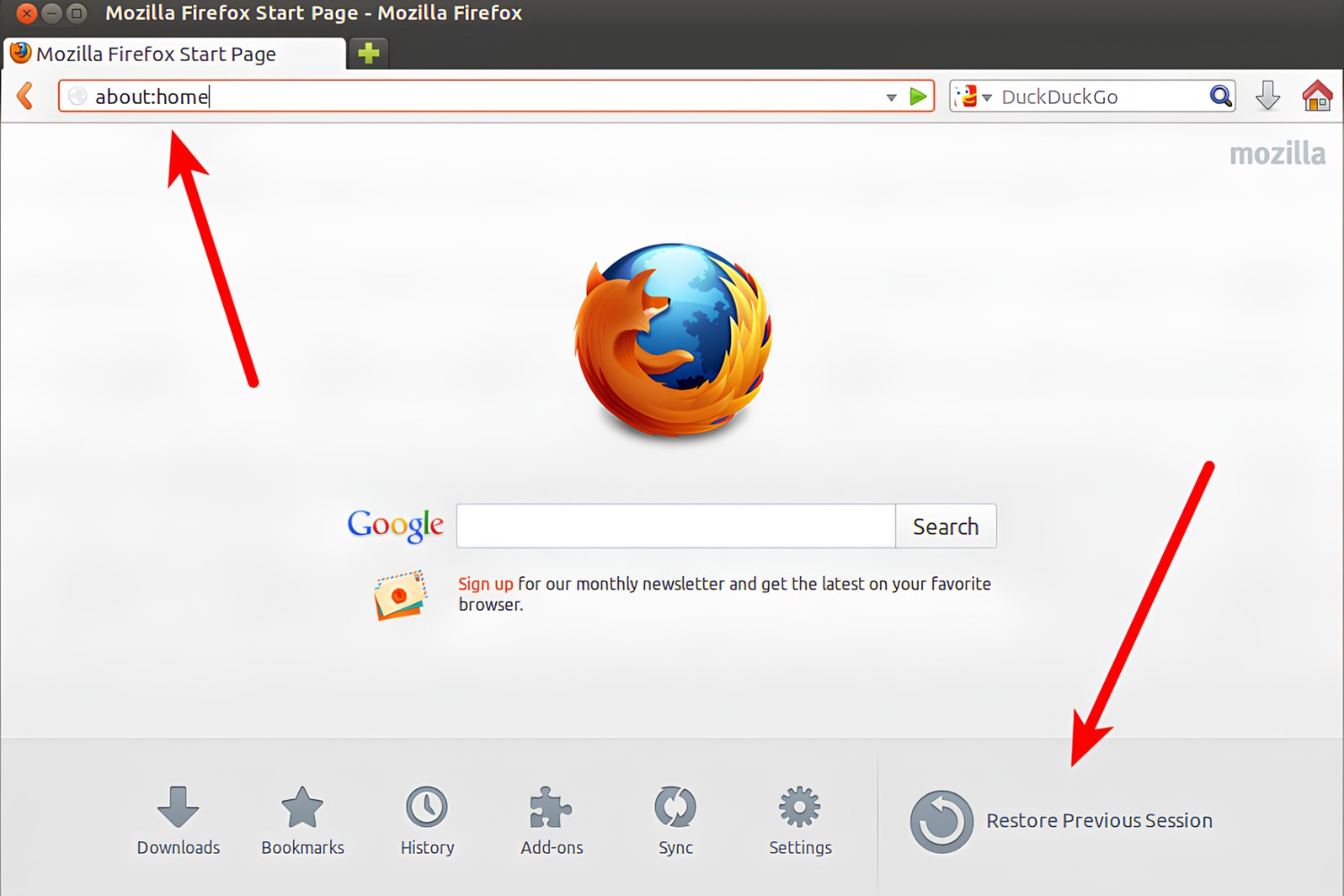
Task: Open Add-ons with the puzzle piece icon
Action: click(550, 820)
